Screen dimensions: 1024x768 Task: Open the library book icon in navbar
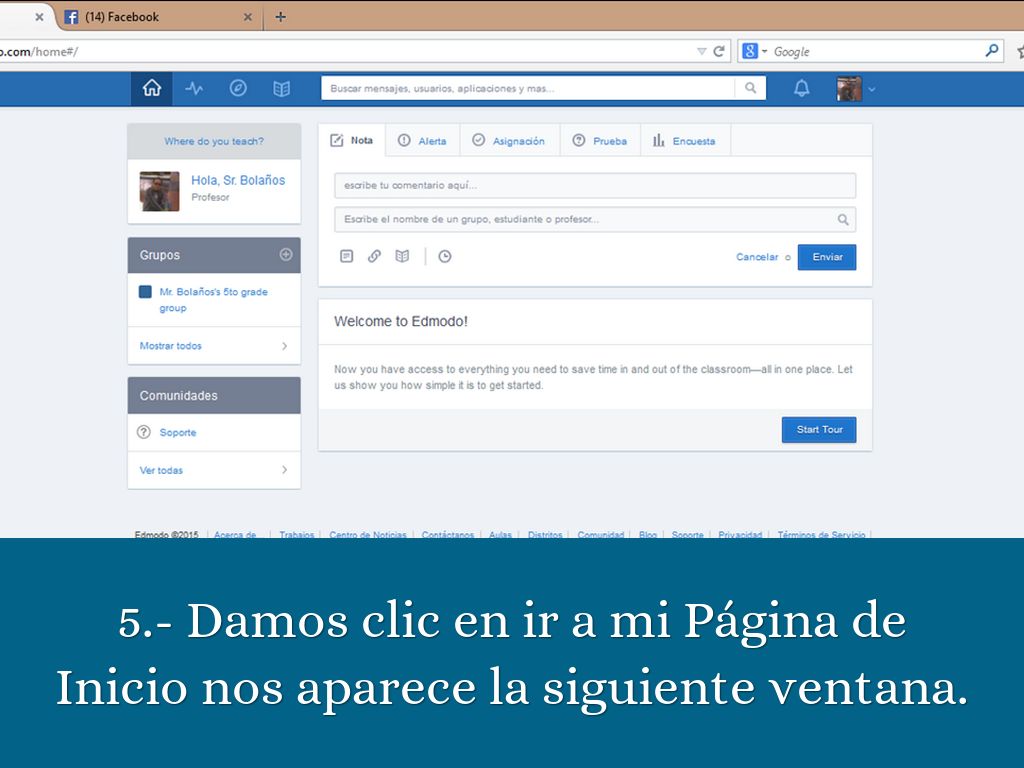(282, 89)
